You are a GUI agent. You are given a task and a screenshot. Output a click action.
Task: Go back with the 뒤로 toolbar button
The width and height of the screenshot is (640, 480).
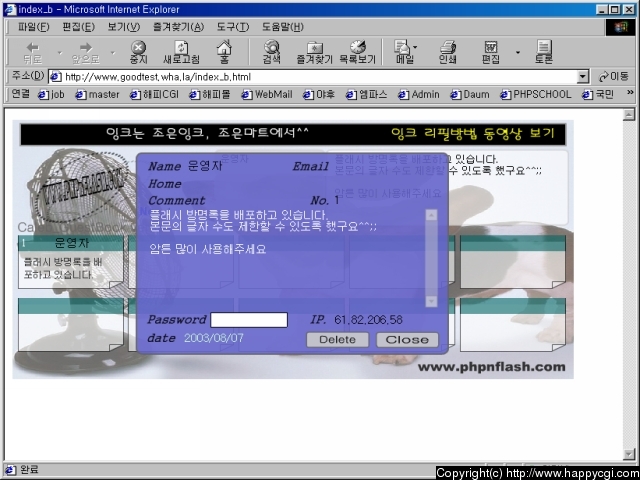[x=33, y=53]
